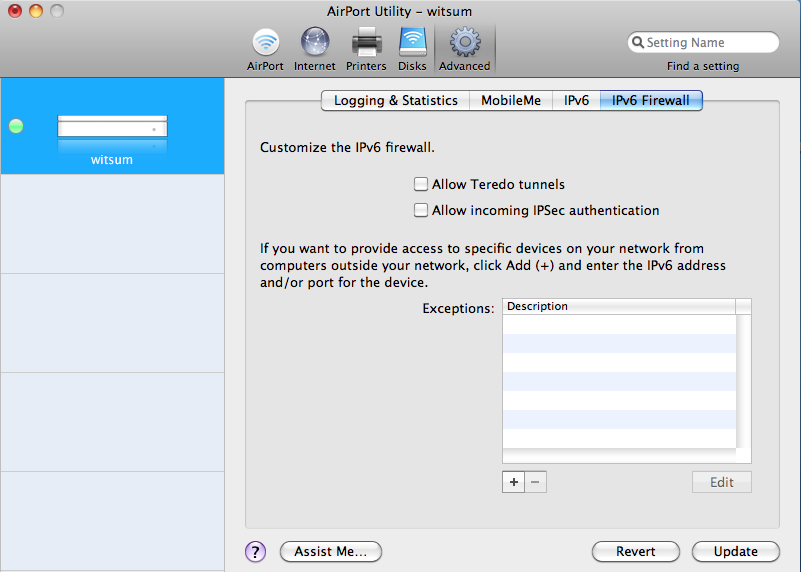Open the AirPort settings toolbar icon
This screenshot has width=801, height=572.
pos(265,50)
